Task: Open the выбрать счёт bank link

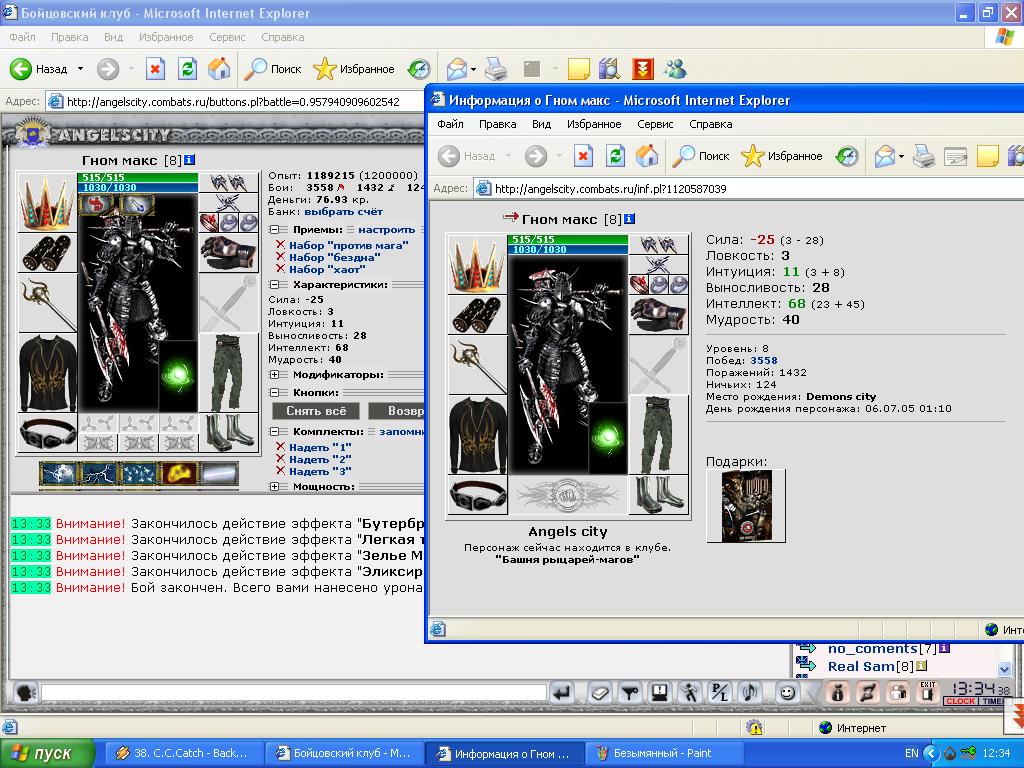Action: coord(344,212)
